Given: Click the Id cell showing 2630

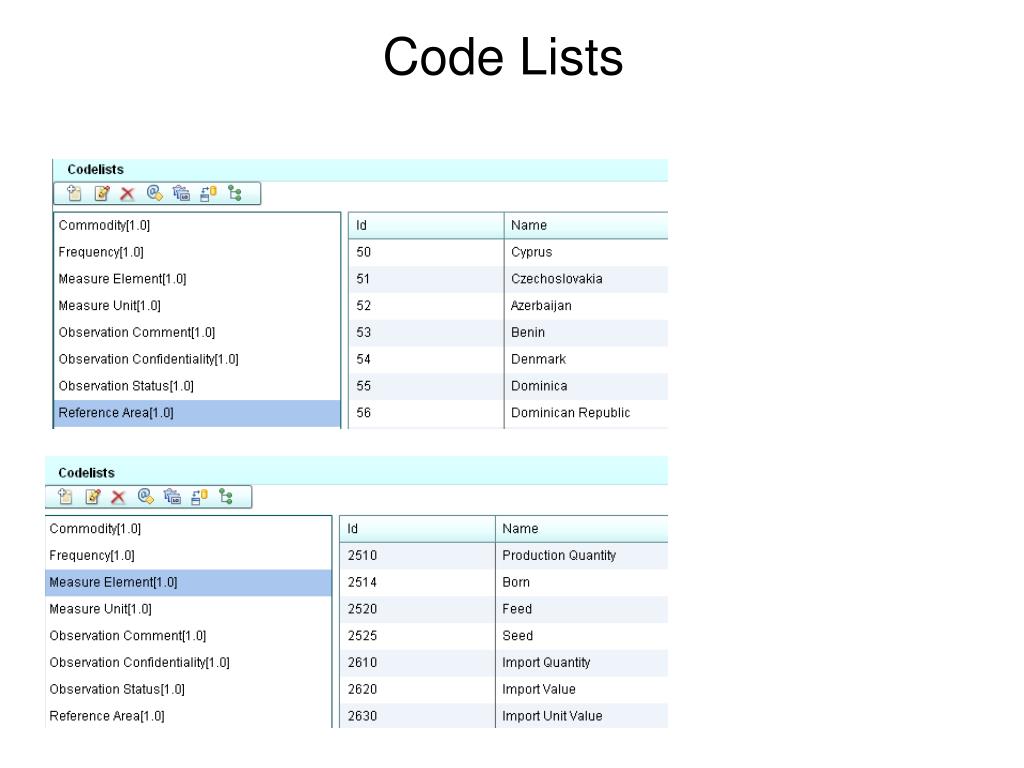Looking at the screenshot, I should coord(417,716).
